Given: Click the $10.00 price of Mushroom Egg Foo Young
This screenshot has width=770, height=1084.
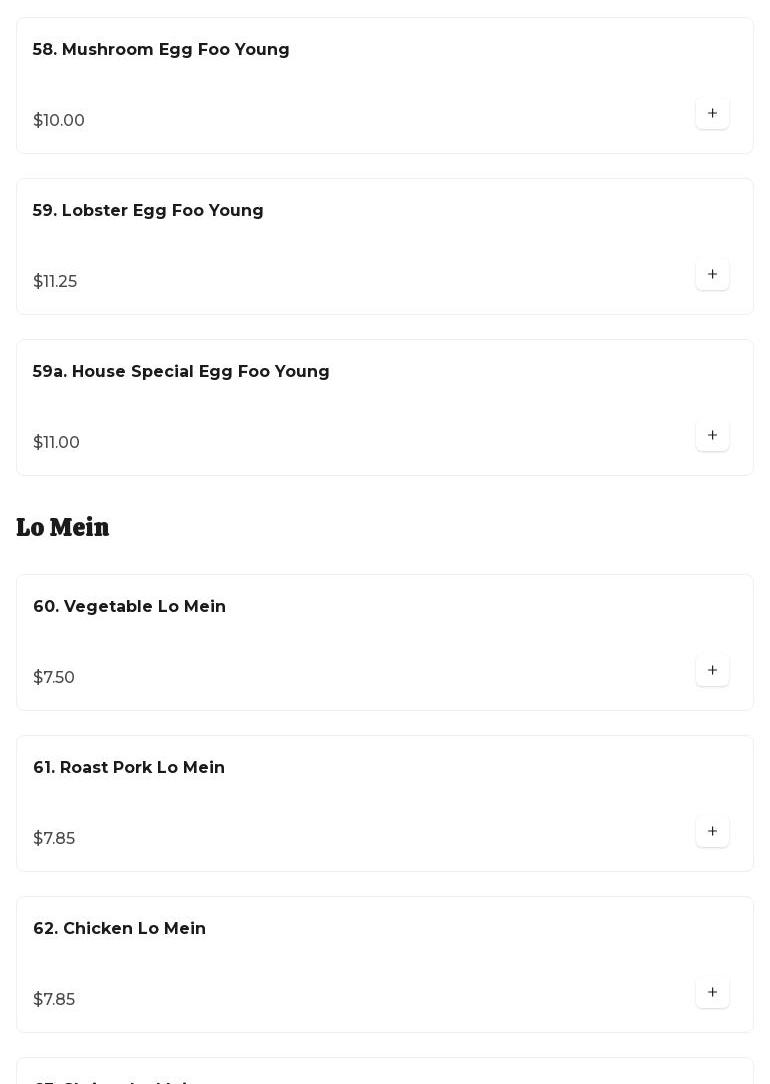Looking at the screenshot, I should (59, 121).
